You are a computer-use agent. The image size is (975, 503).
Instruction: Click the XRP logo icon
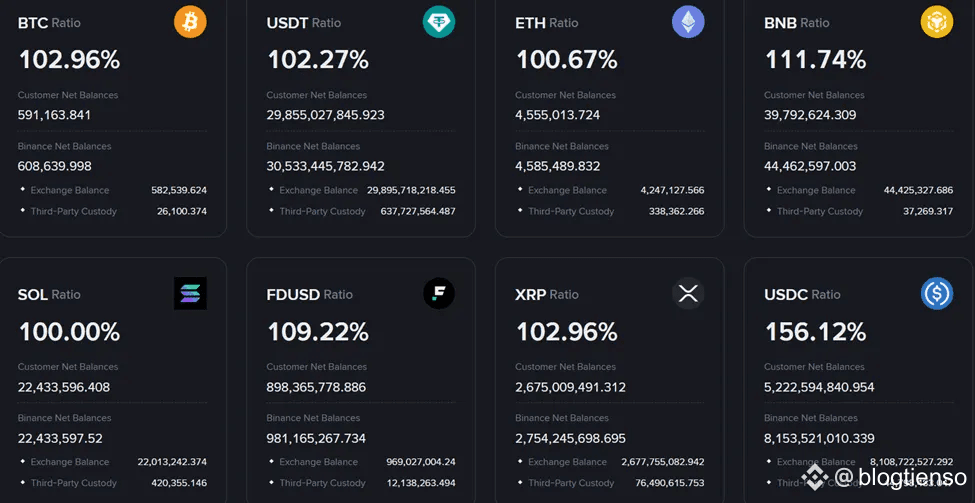point(688,293)
